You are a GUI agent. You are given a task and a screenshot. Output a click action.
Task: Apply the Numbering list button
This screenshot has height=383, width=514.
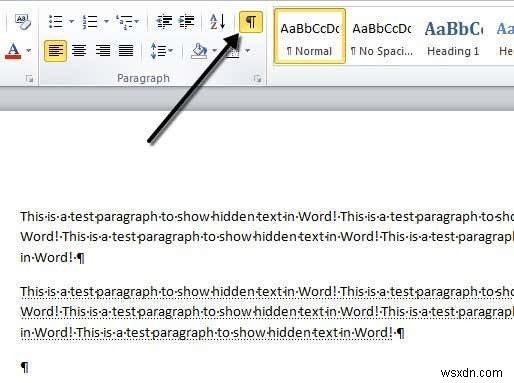(90, 22)
